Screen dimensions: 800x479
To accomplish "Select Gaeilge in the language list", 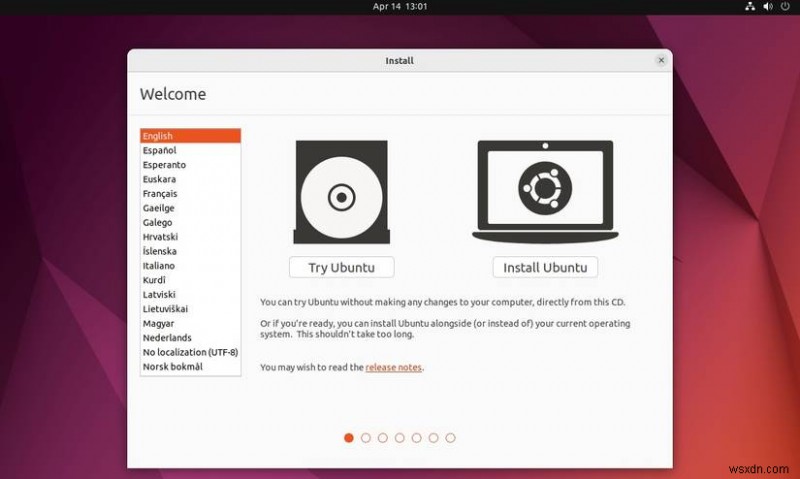I will (x=190, y=208).
